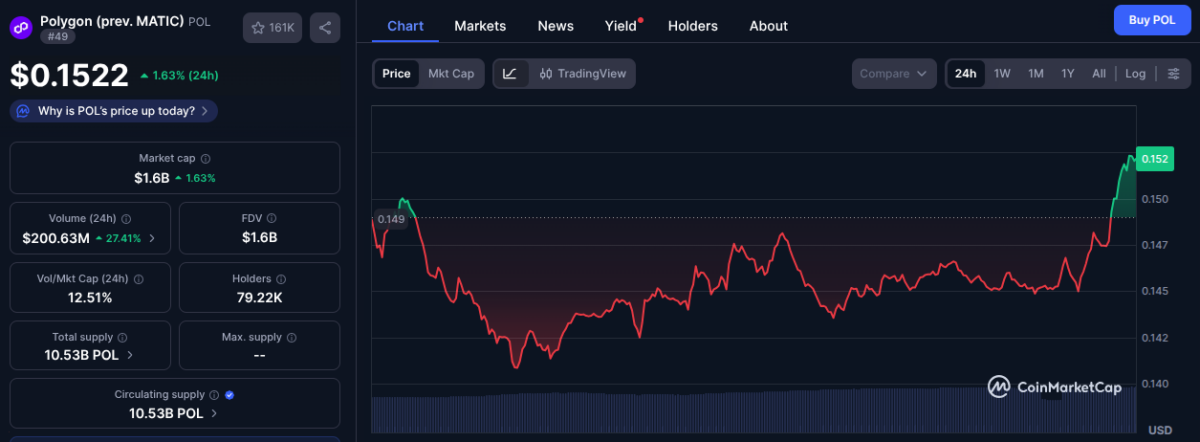Open the About tab
The image size is (1200, 442).
coord(769,26)
